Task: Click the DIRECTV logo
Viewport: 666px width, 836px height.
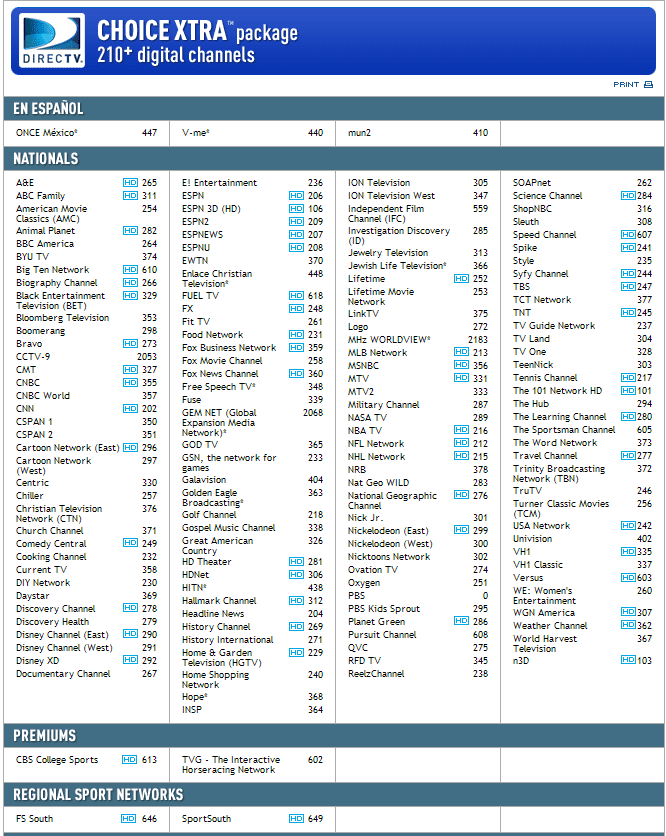Action: [x=52, y=41]
